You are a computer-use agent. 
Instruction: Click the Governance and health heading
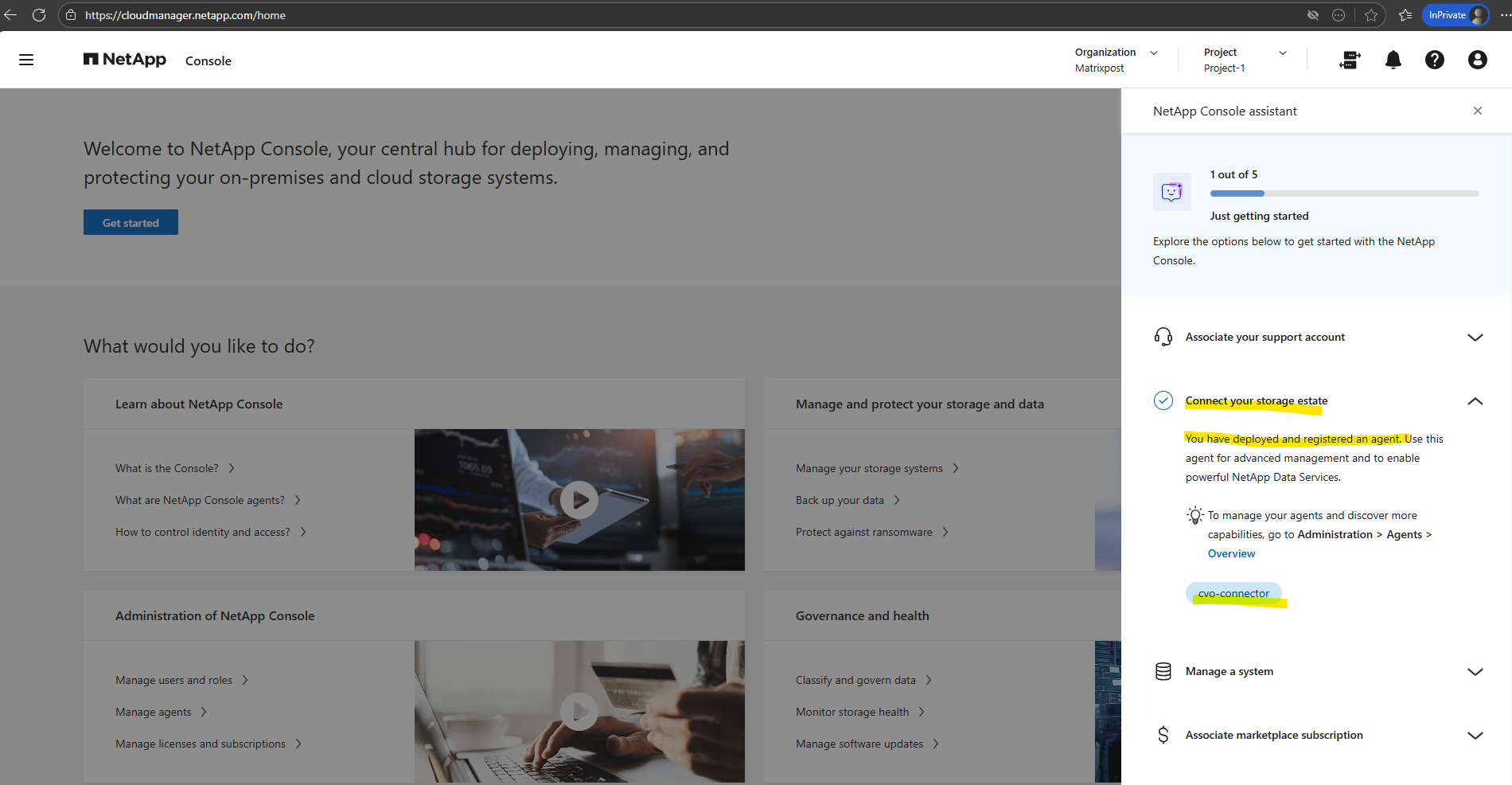pyautogui.click(x=863, y=615)
